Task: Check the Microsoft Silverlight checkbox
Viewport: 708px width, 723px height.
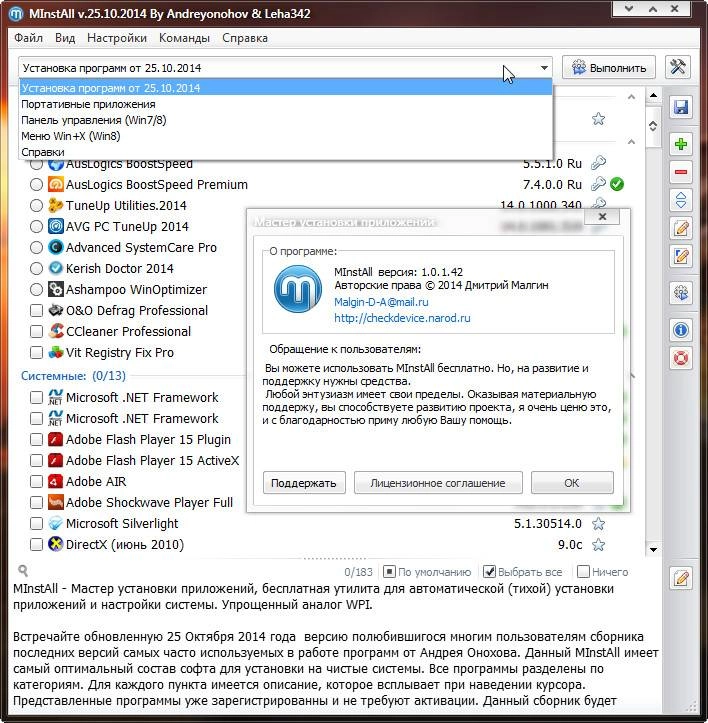Action: 36,523
